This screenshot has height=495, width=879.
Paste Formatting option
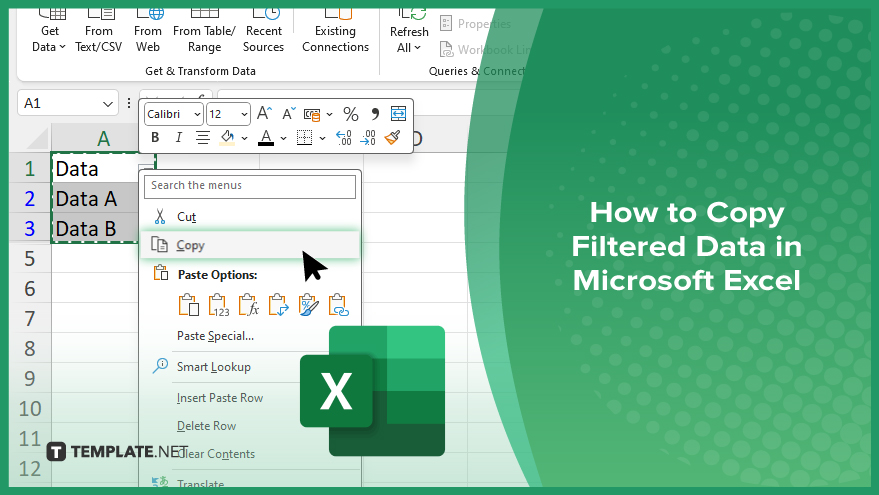(x=308, y=305)
